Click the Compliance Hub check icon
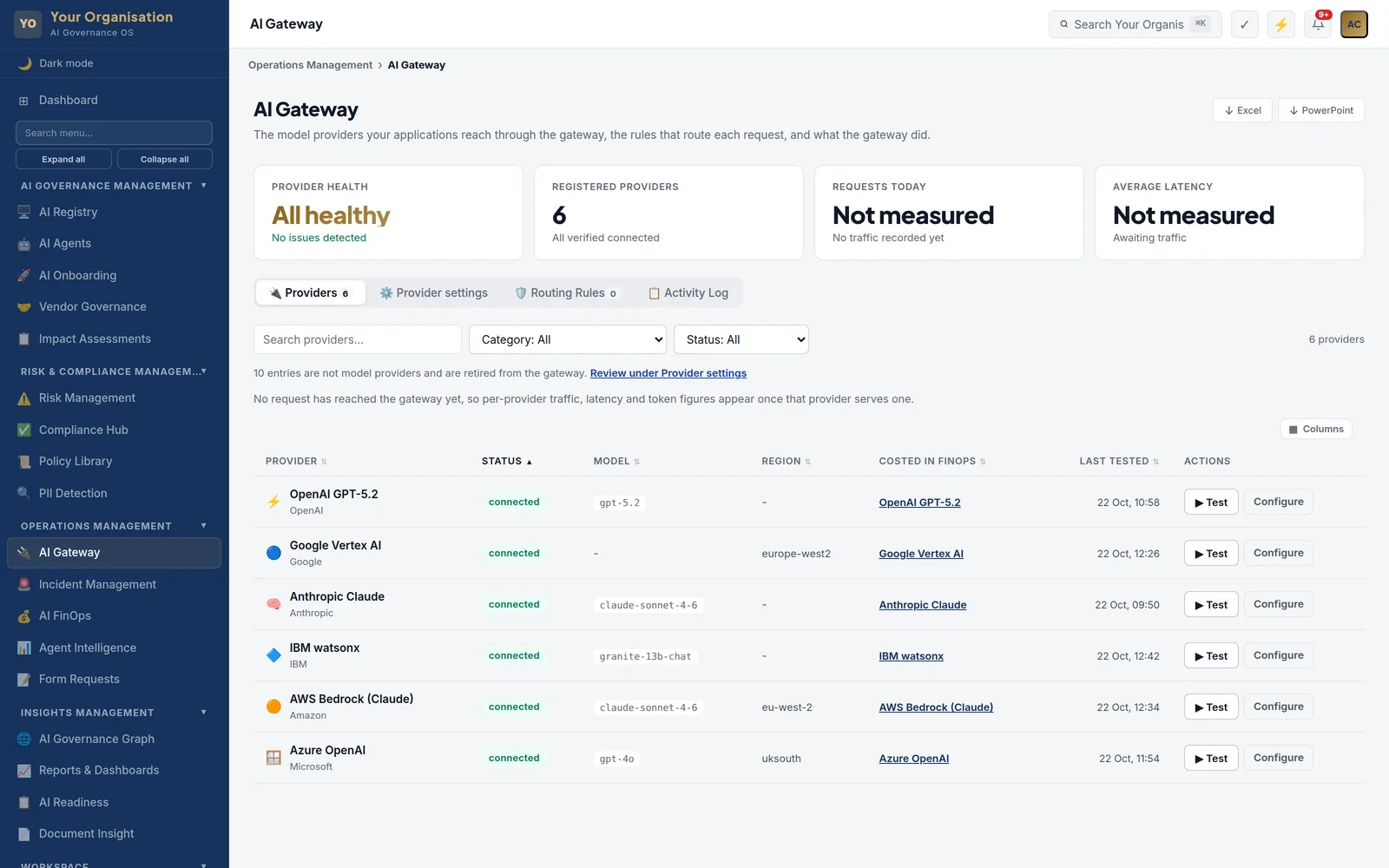Screen dimensions: 1389x868 pyautogui.click(x=24, y=430)
